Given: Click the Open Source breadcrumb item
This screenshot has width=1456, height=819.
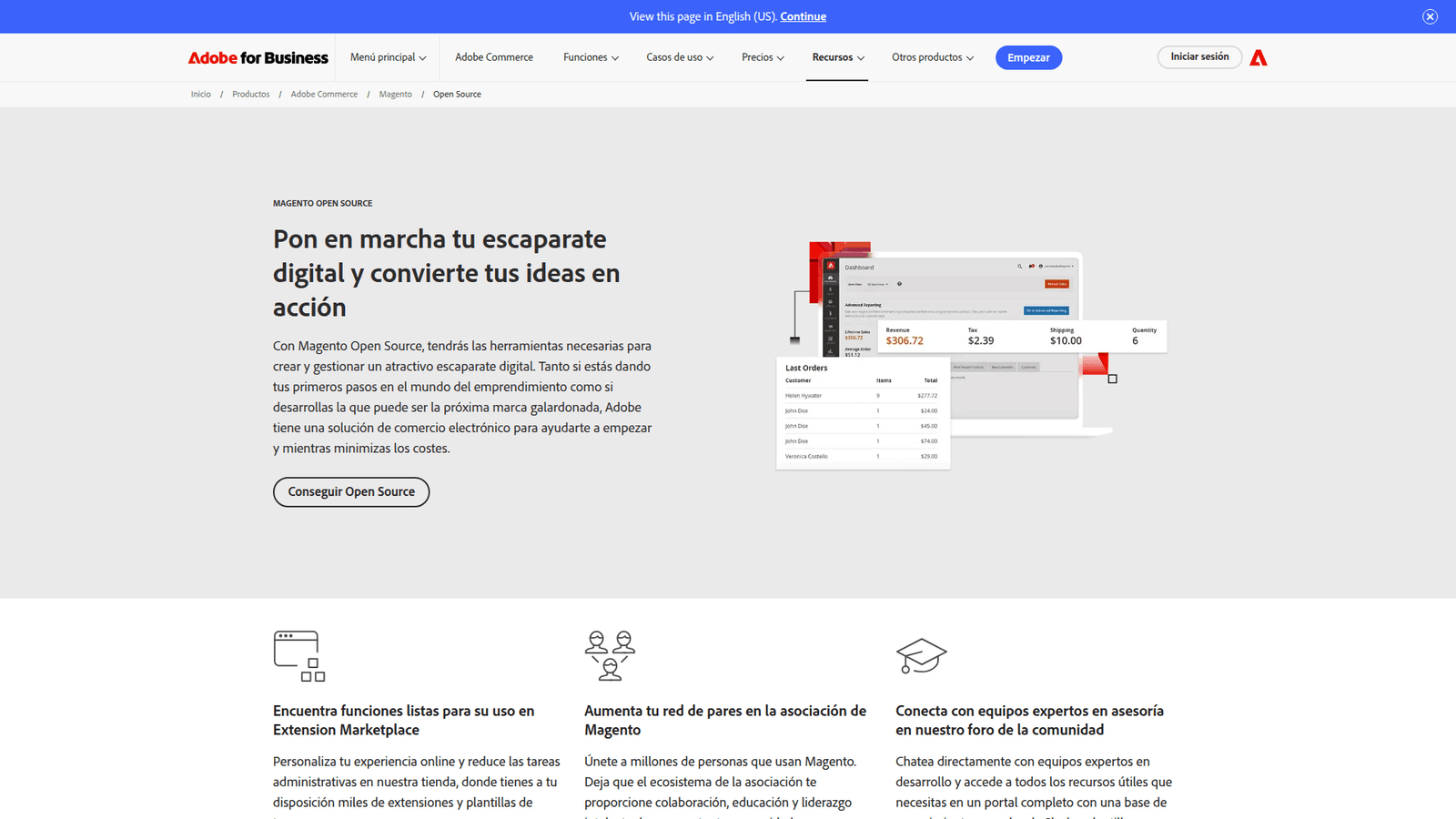Looking at the screenshot, I should [x=457, y=95].
